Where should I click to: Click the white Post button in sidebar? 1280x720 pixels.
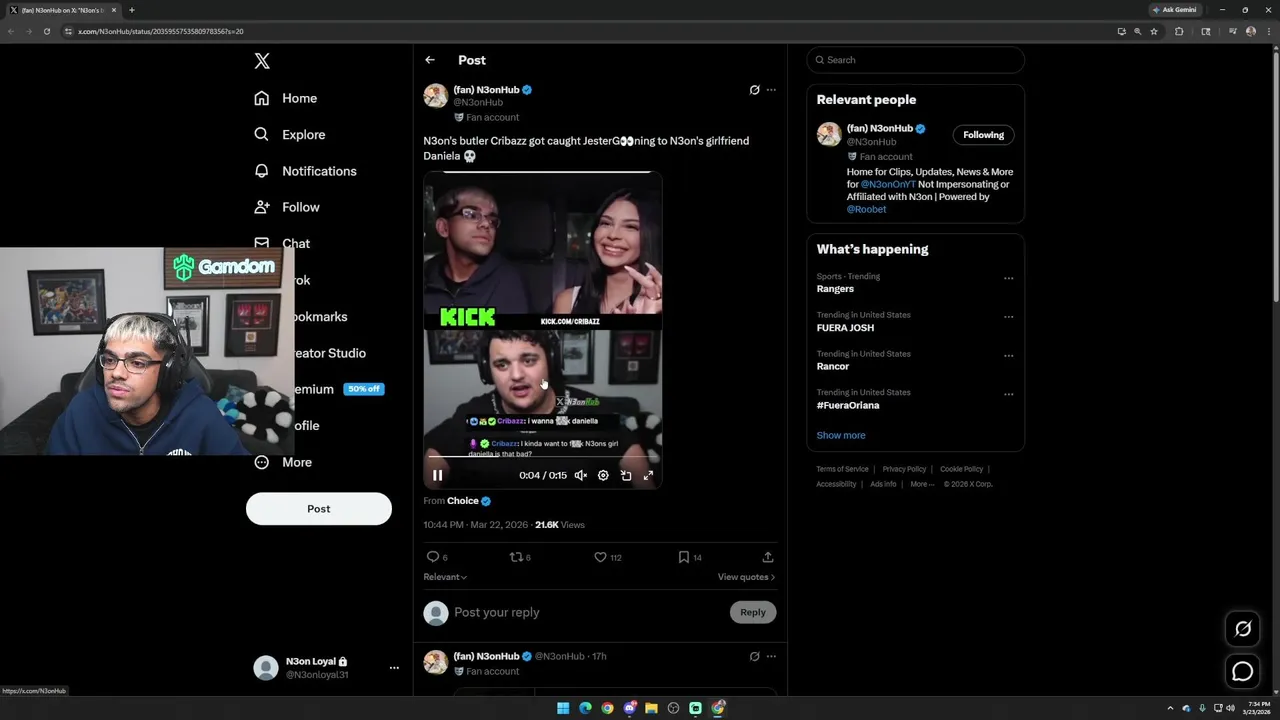(x=319, y=508)
